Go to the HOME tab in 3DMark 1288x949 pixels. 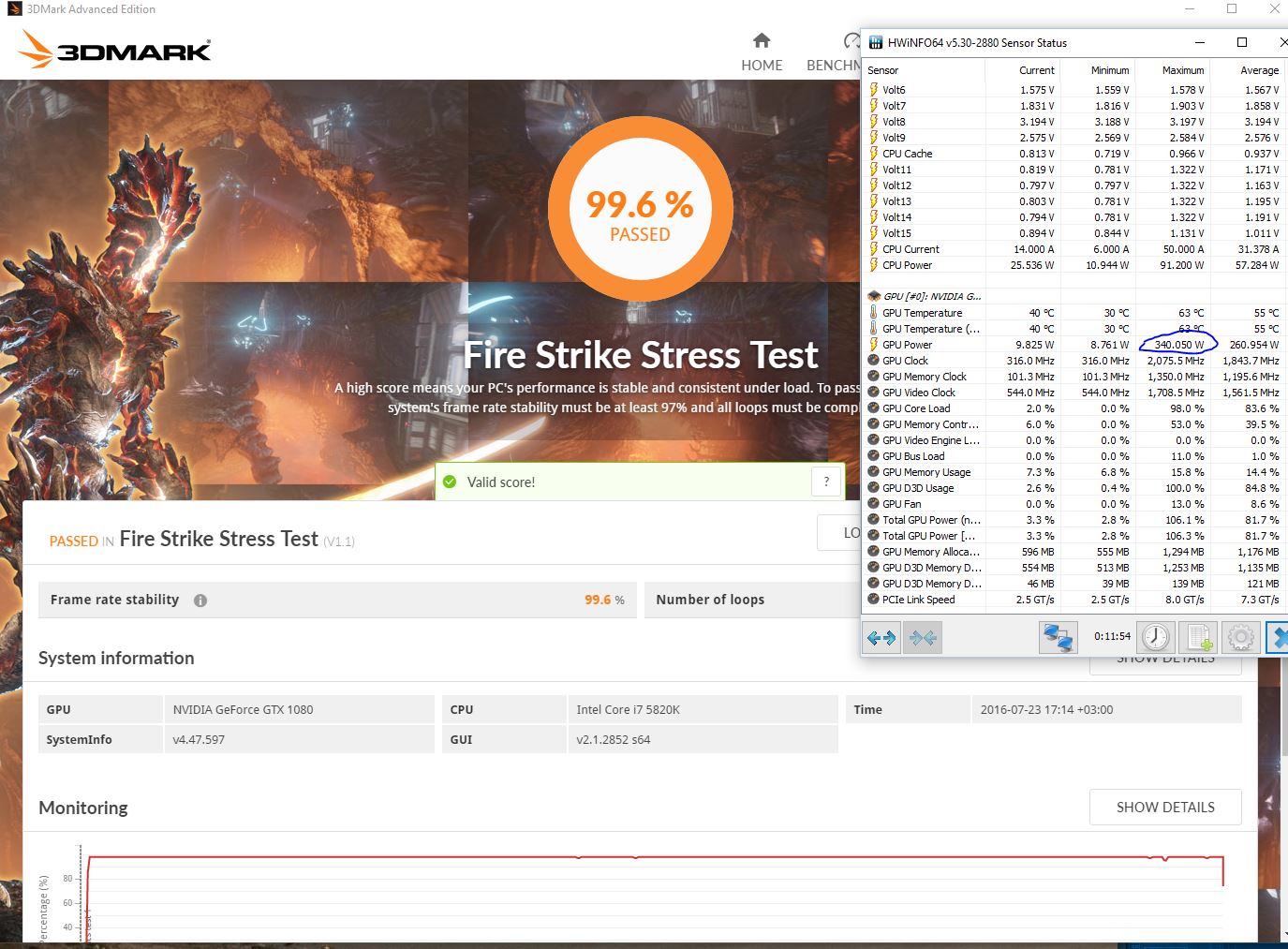point(762,53)
